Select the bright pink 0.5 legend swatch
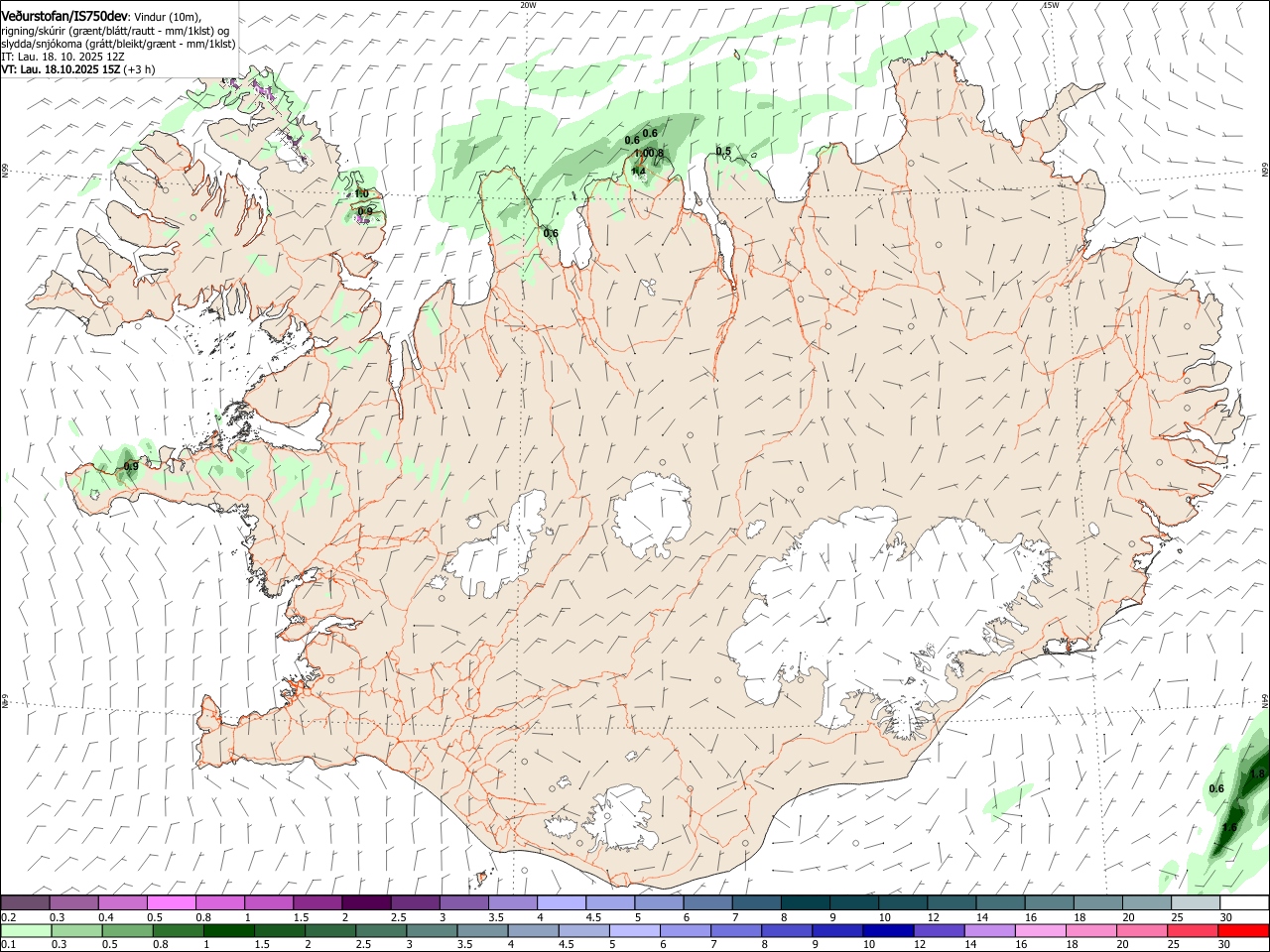This screenshot has height=952, width=1270. [171, 902]
